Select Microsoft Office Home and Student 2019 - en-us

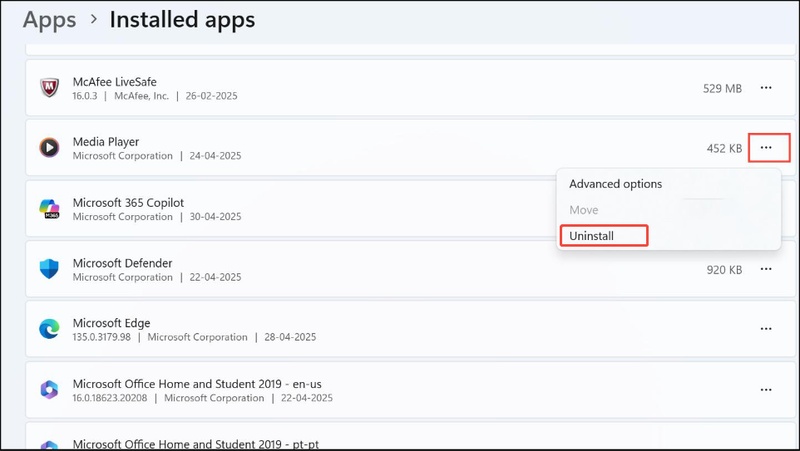click(x=197, y=384)
